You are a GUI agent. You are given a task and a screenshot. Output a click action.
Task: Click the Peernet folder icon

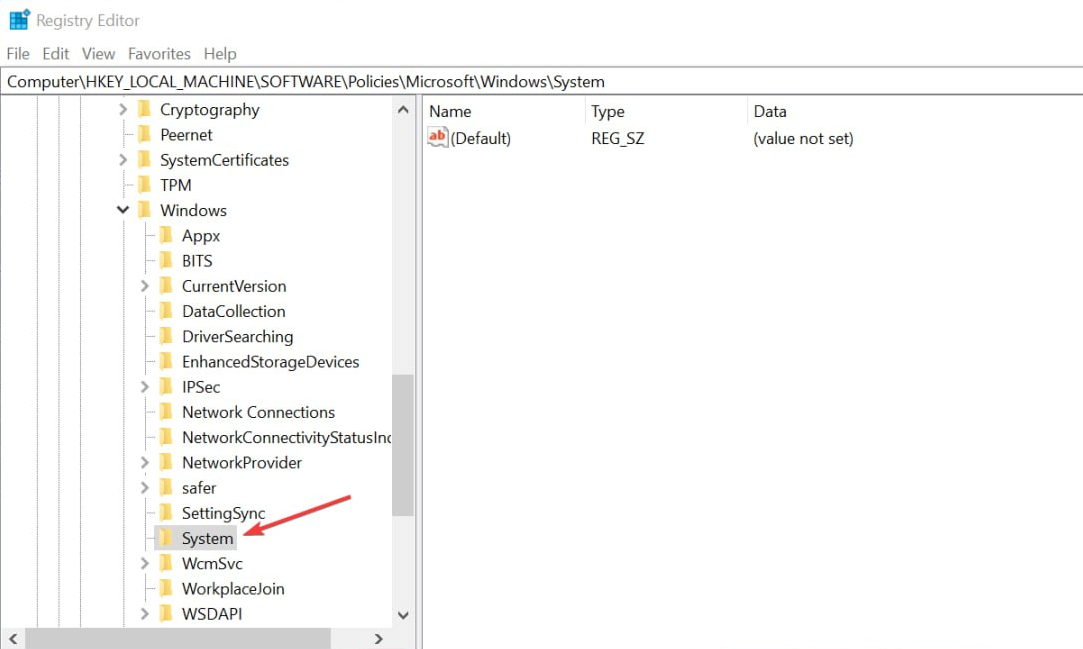(x=144, y=134)
